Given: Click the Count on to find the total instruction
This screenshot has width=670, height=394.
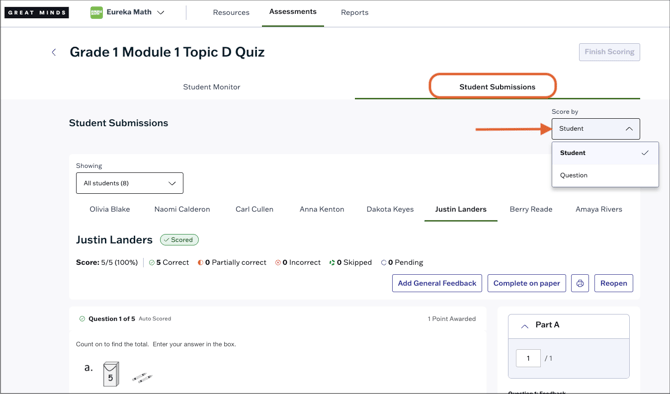Looking at the screenshot, I should click(156, 344).
